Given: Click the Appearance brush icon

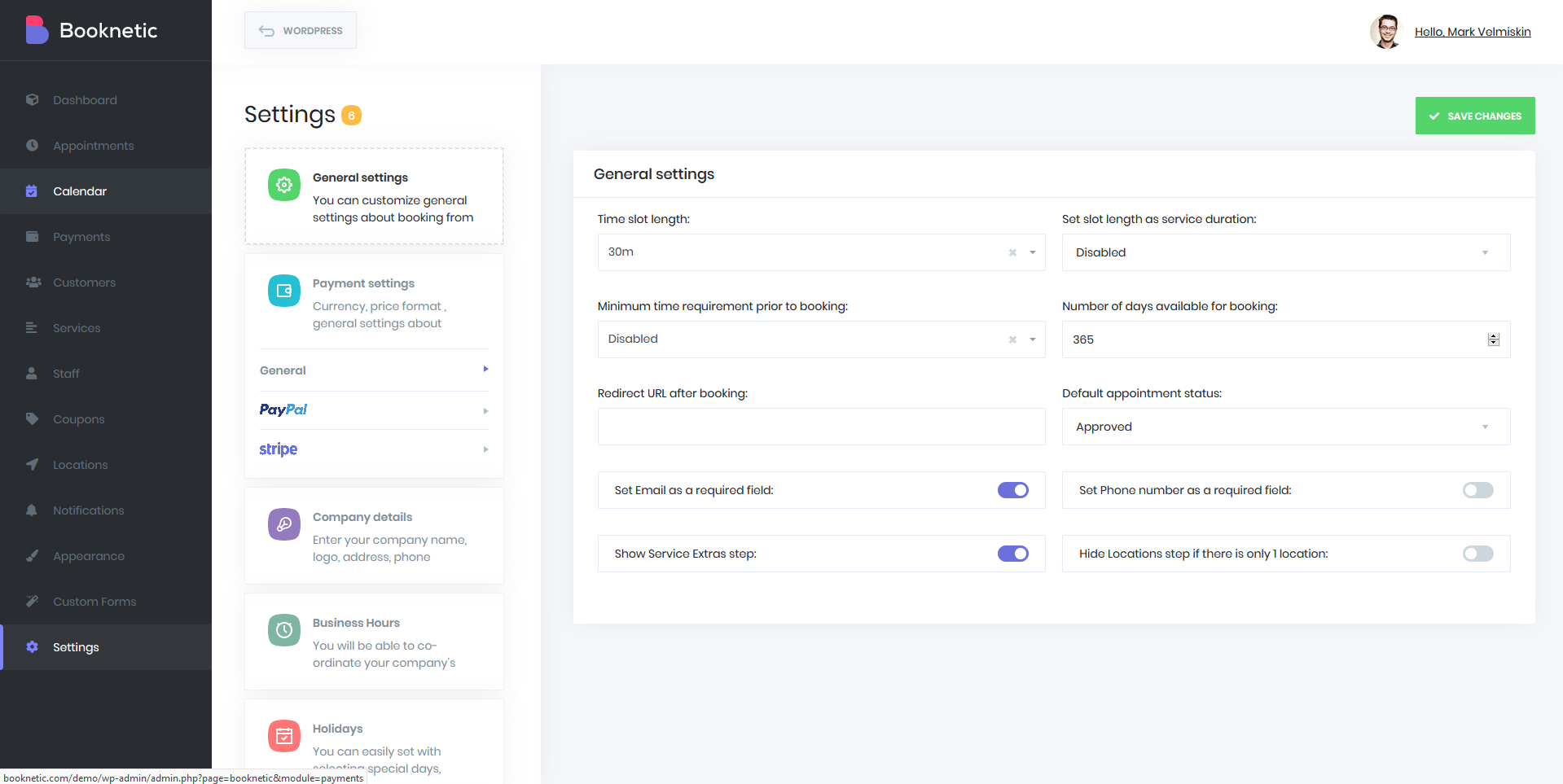Looking at the screenshot, I should (32, 556).
